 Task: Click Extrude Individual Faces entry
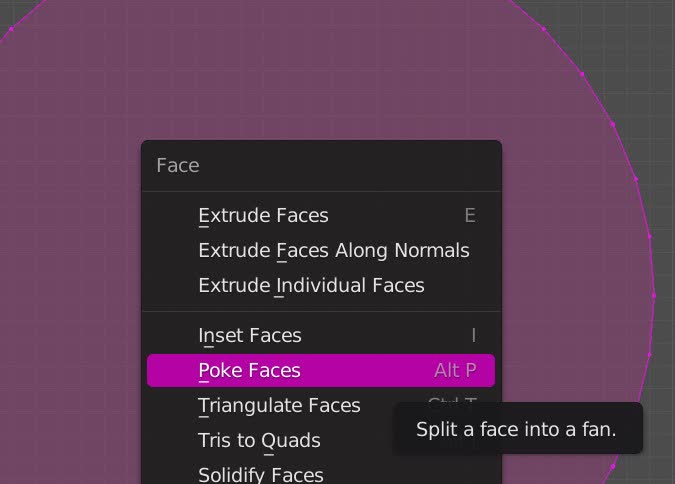point(311,286)
